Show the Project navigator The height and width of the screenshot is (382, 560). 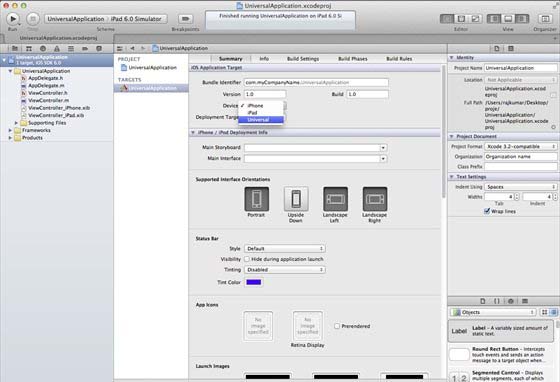pos(15,49)
